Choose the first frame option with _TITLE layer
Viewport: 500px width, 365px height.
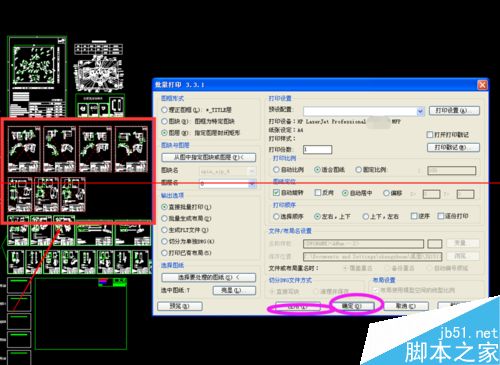pos(164,110)
